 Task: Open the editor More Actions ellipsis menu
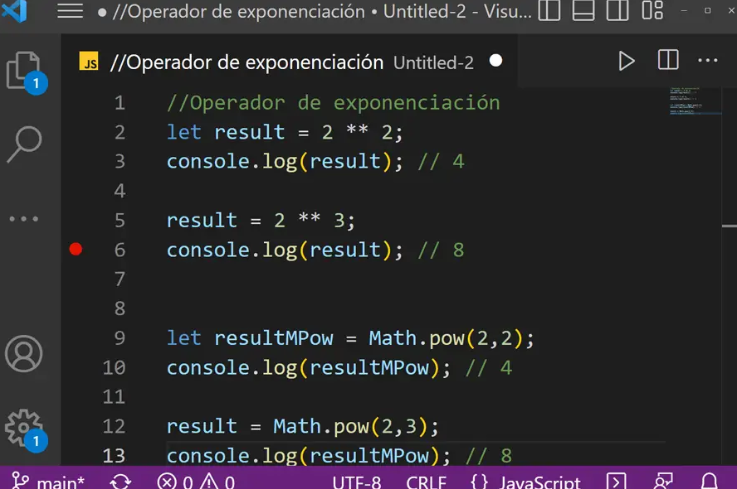tap(707, 60)
